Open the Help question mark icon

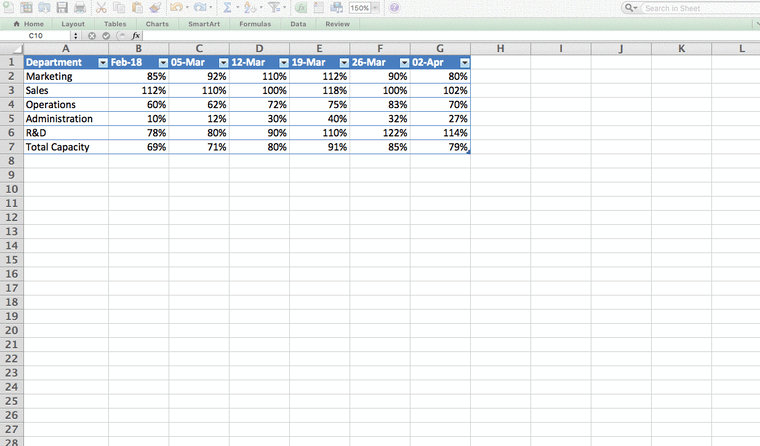pos(395,8)
